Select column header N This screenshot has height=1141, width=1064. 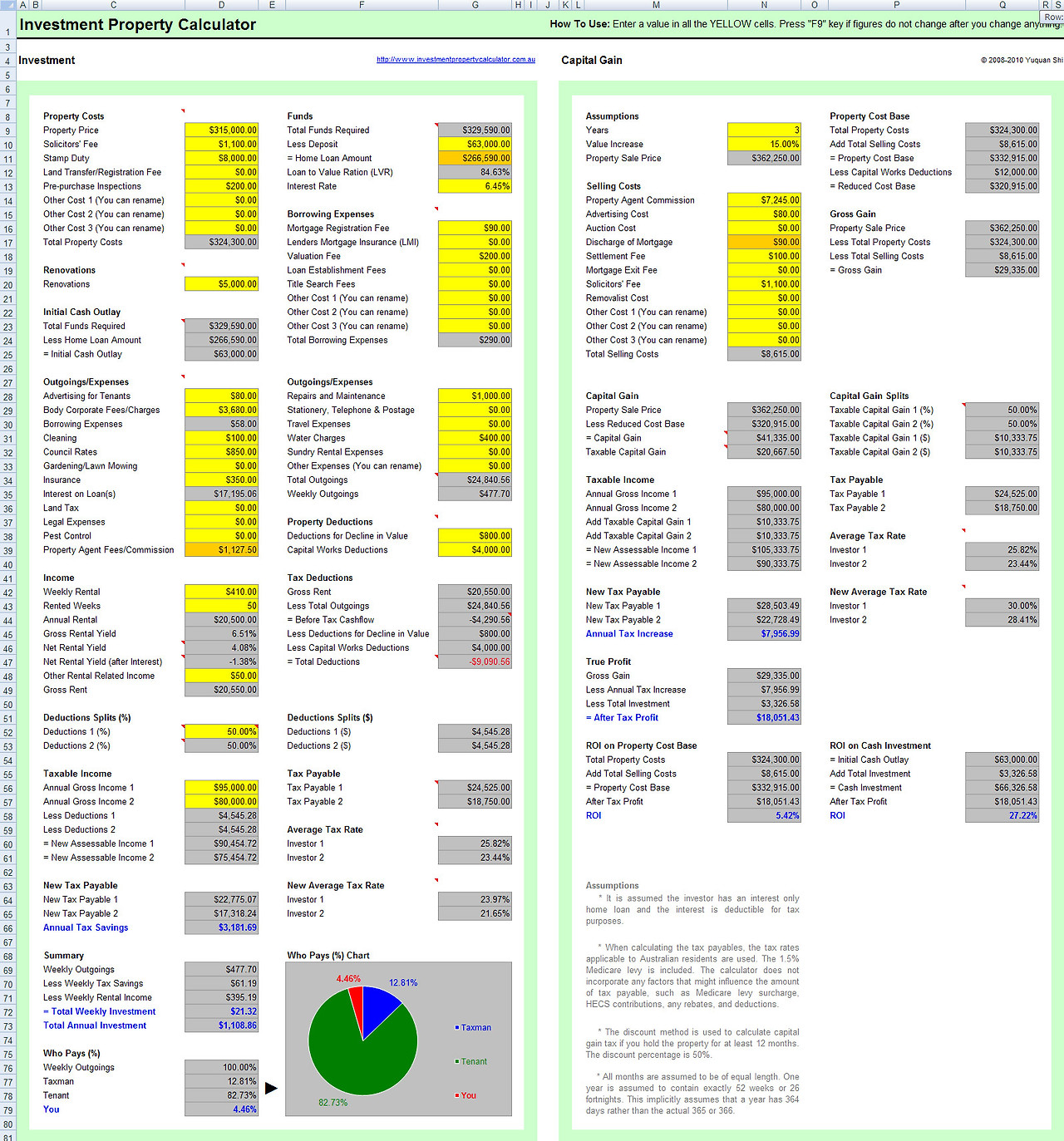pyautogui.click(x=764, y=5)
